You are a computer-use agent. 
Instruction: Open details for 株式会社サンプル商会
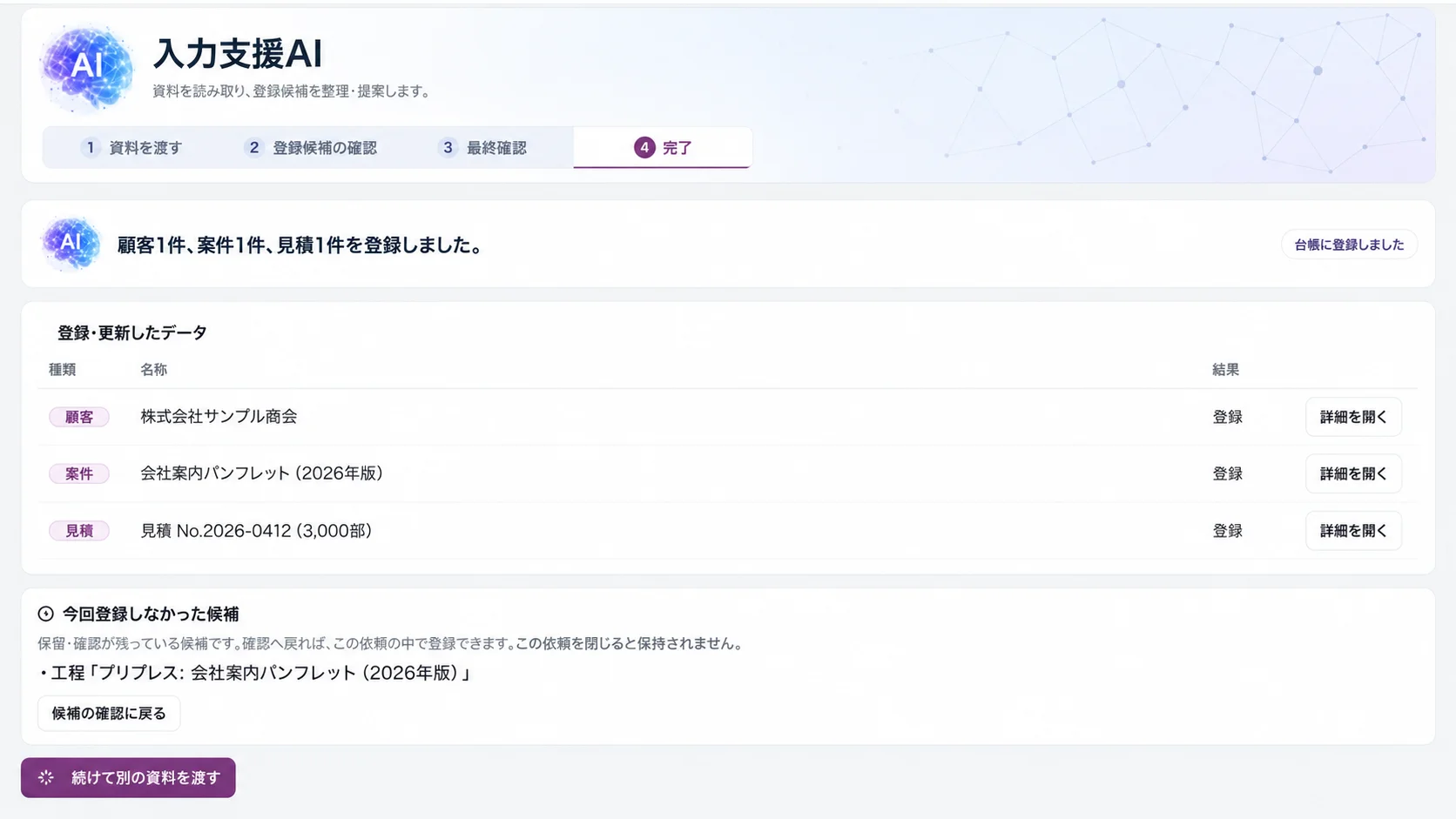click(x=1353, y=417)
